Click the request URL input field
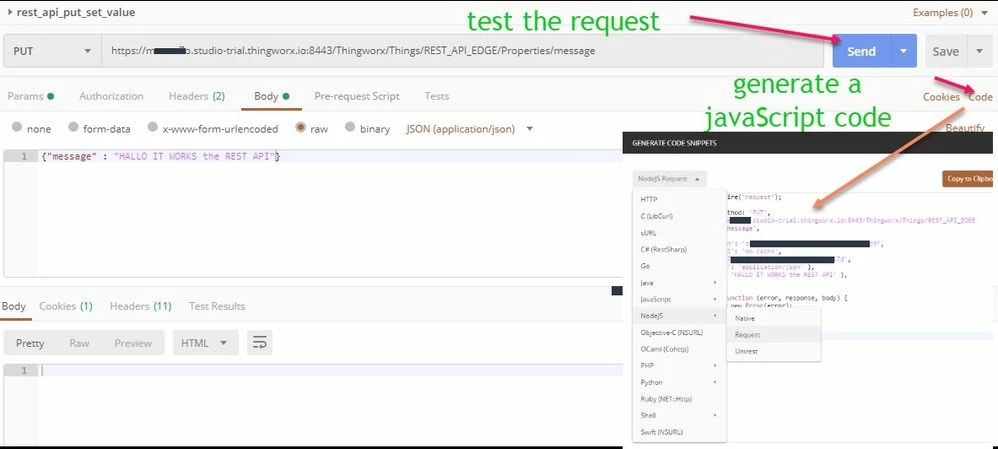The height and width of the screenshot is (449, 998). (463, 51)
